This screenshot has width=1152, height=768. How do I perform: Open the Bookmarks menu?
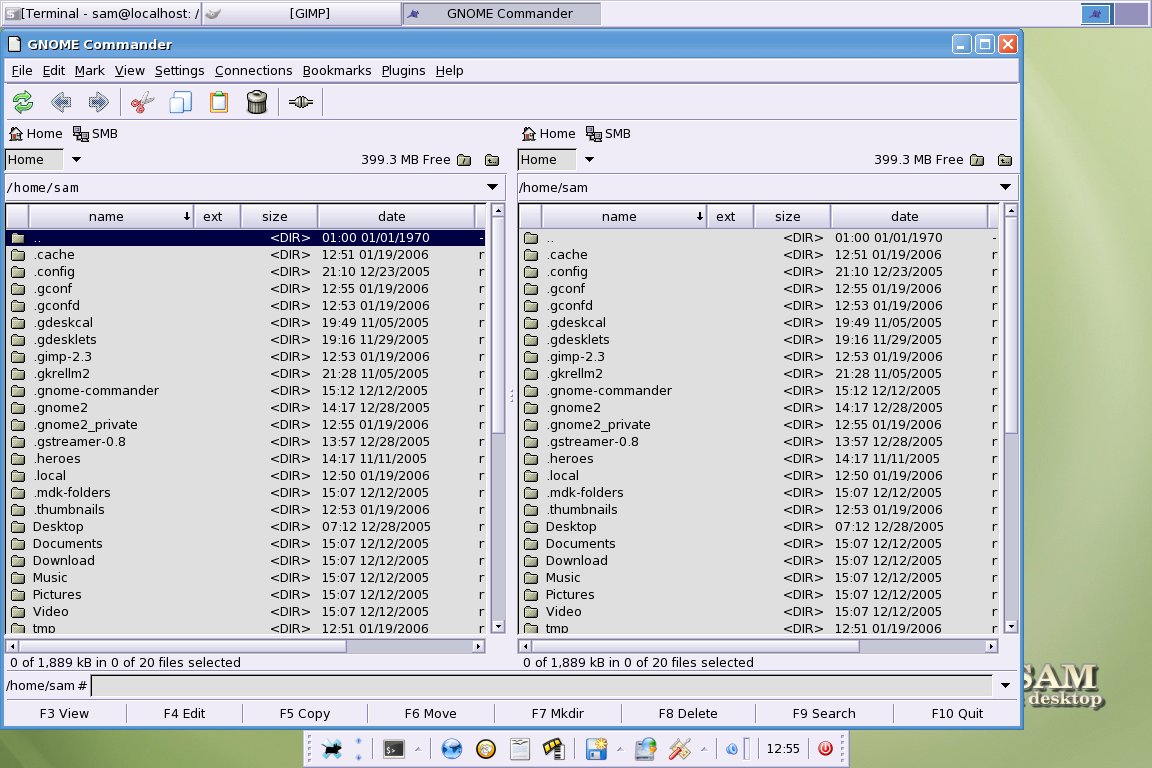click(337, 71)
